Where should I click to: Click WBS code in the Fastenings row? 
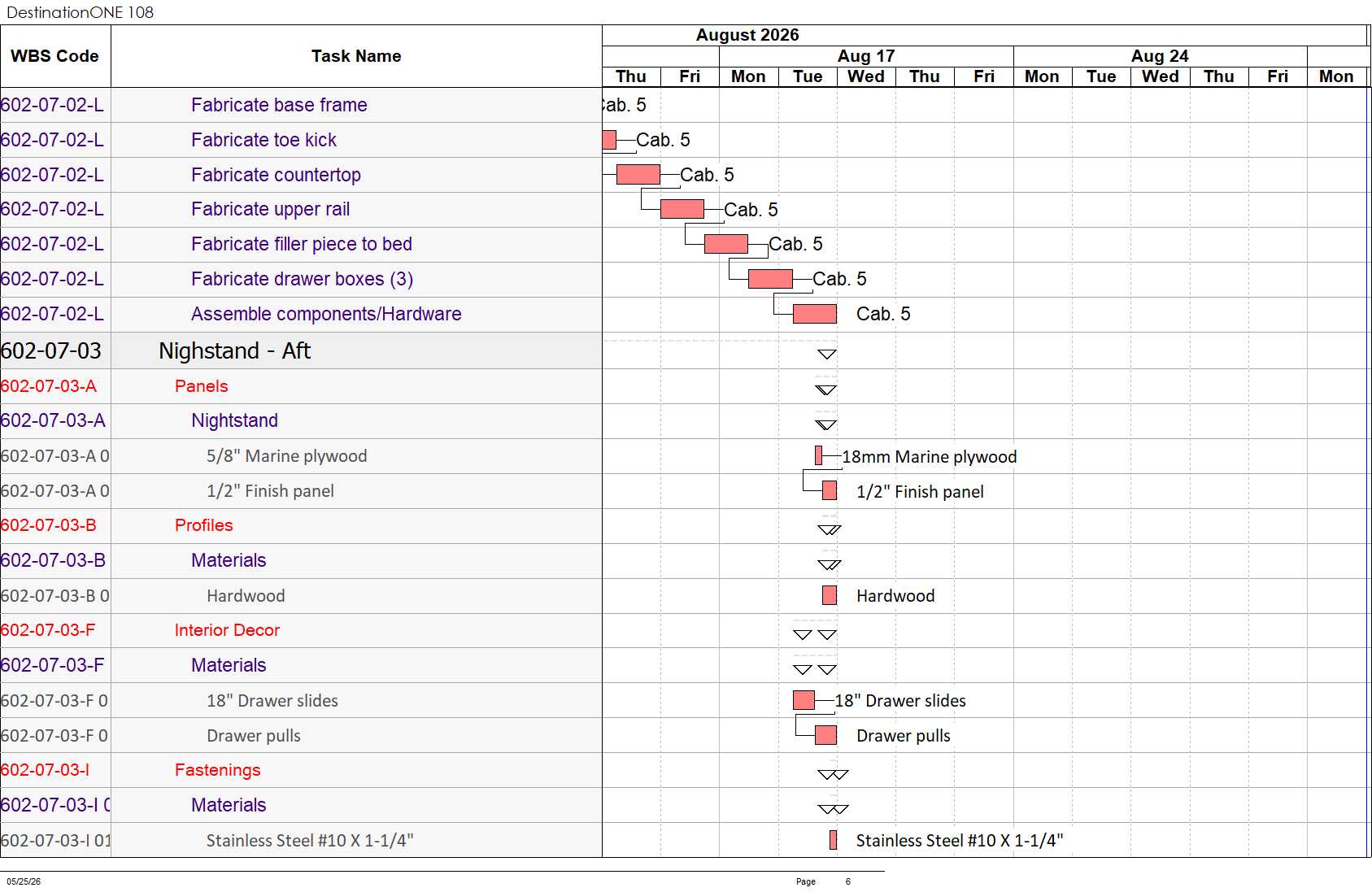tap(45, 770)
